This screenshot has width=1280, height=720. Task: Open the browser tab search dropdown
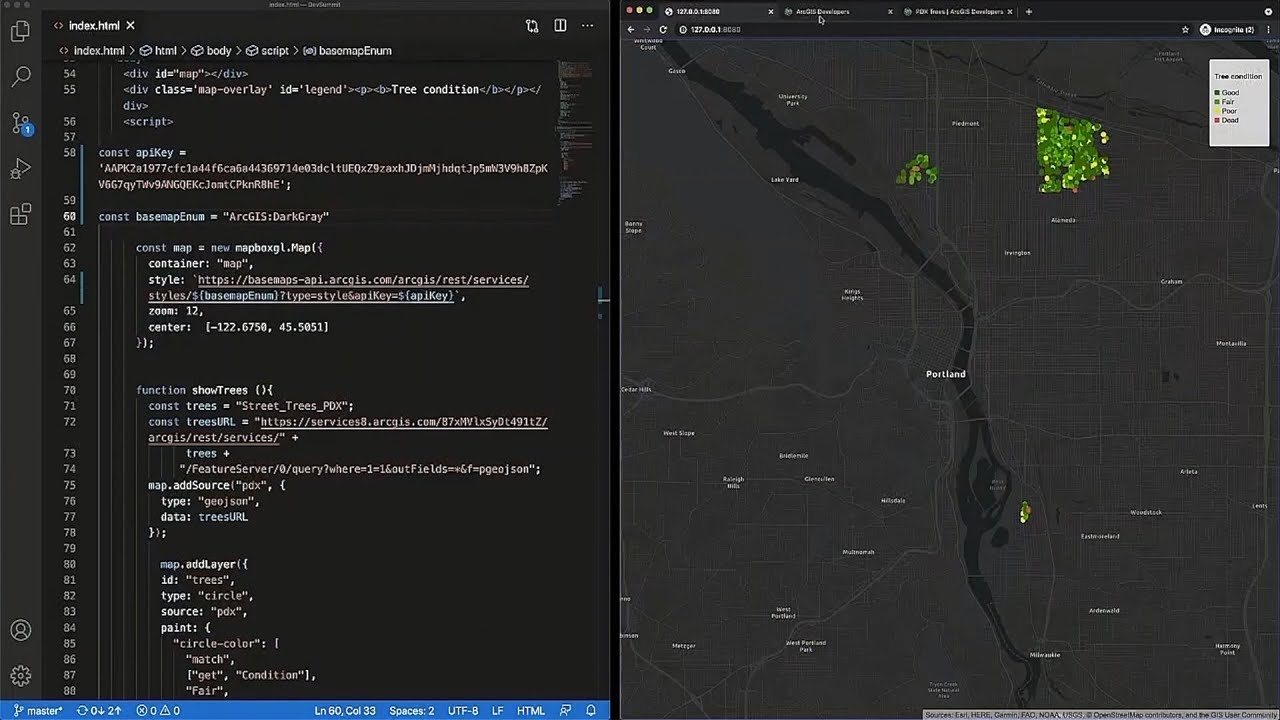click(1268, 11)
